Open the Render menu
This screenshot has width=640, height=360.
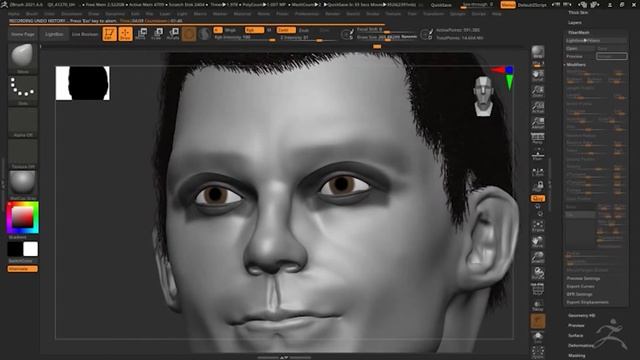tap(333, 14)
